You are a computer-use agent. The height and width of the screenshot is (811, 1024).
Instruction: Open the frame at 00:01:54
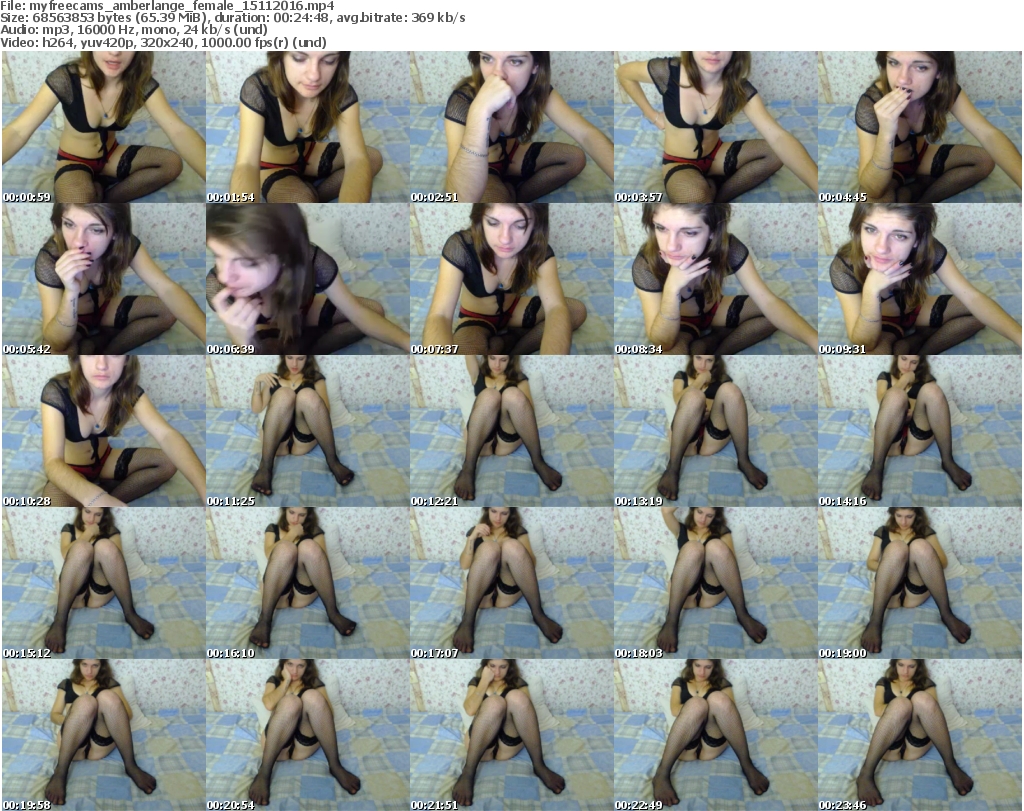click(308, 127)
